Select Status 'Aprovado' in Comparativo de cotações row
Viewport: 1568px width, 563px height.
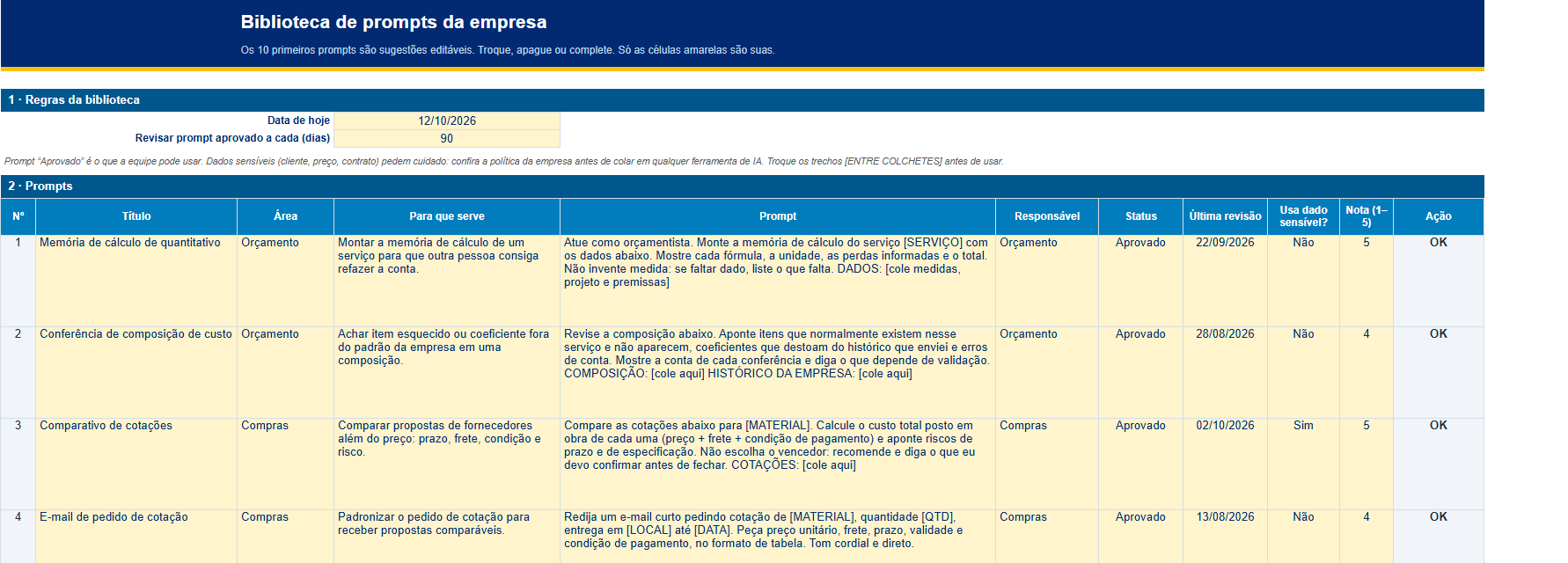tap(1140, 464)
